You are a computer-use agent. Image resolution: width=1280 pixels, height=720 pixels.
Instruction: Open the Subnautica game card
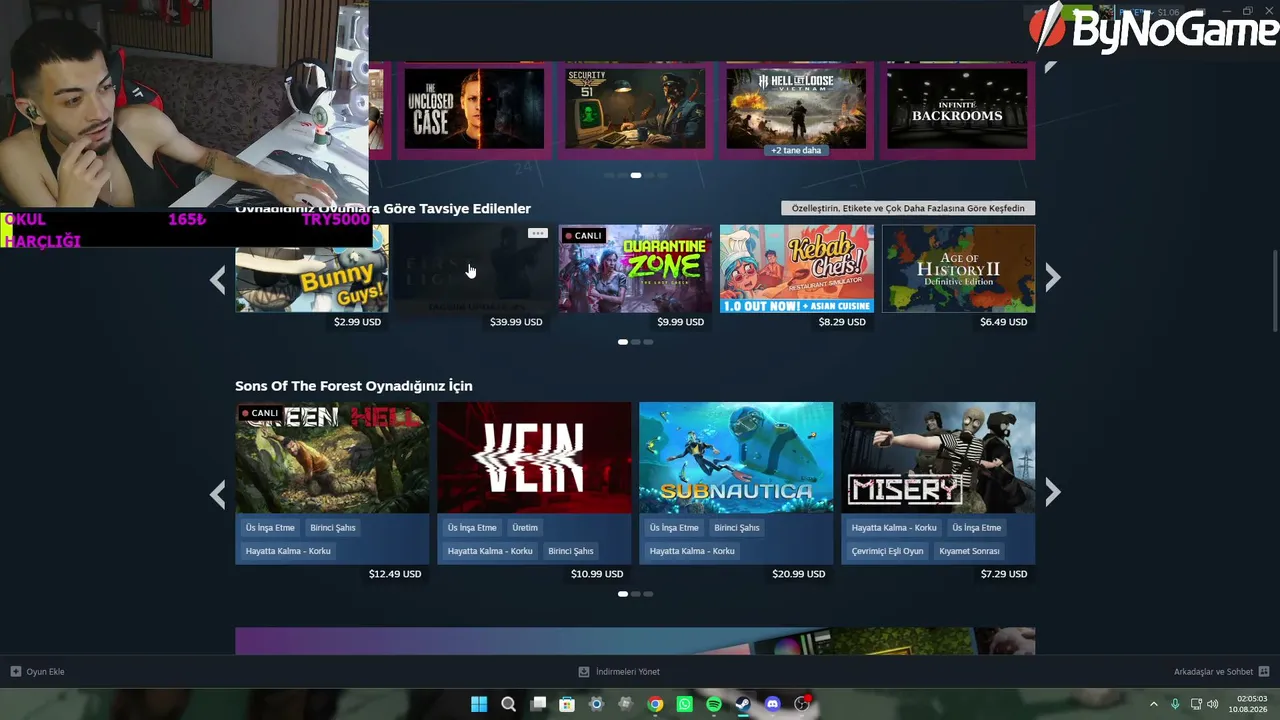[736, 458]
